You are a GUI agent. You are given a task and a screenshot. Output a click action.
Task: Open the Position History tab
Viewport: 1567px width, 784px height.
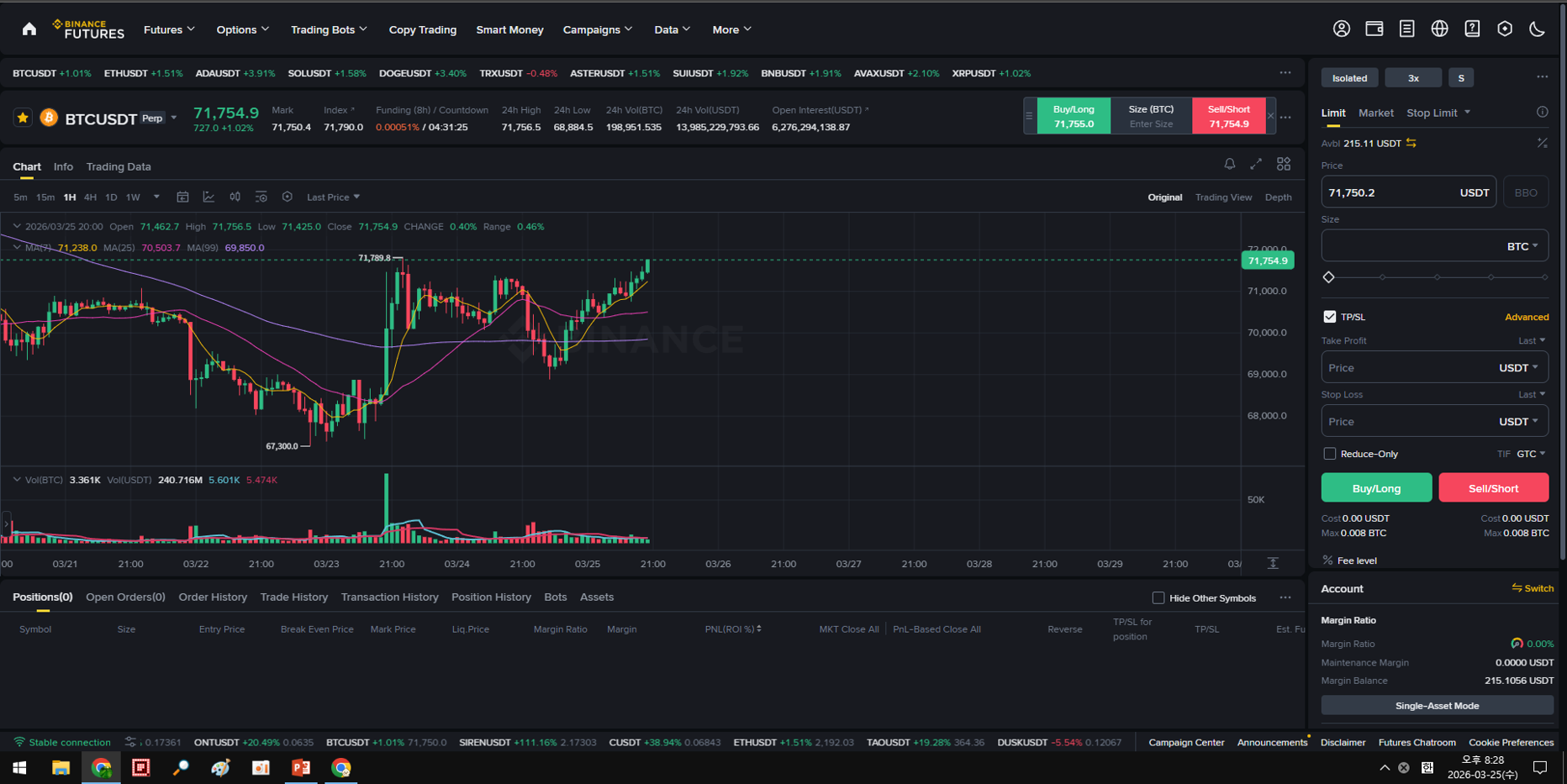tap(491, 597)
